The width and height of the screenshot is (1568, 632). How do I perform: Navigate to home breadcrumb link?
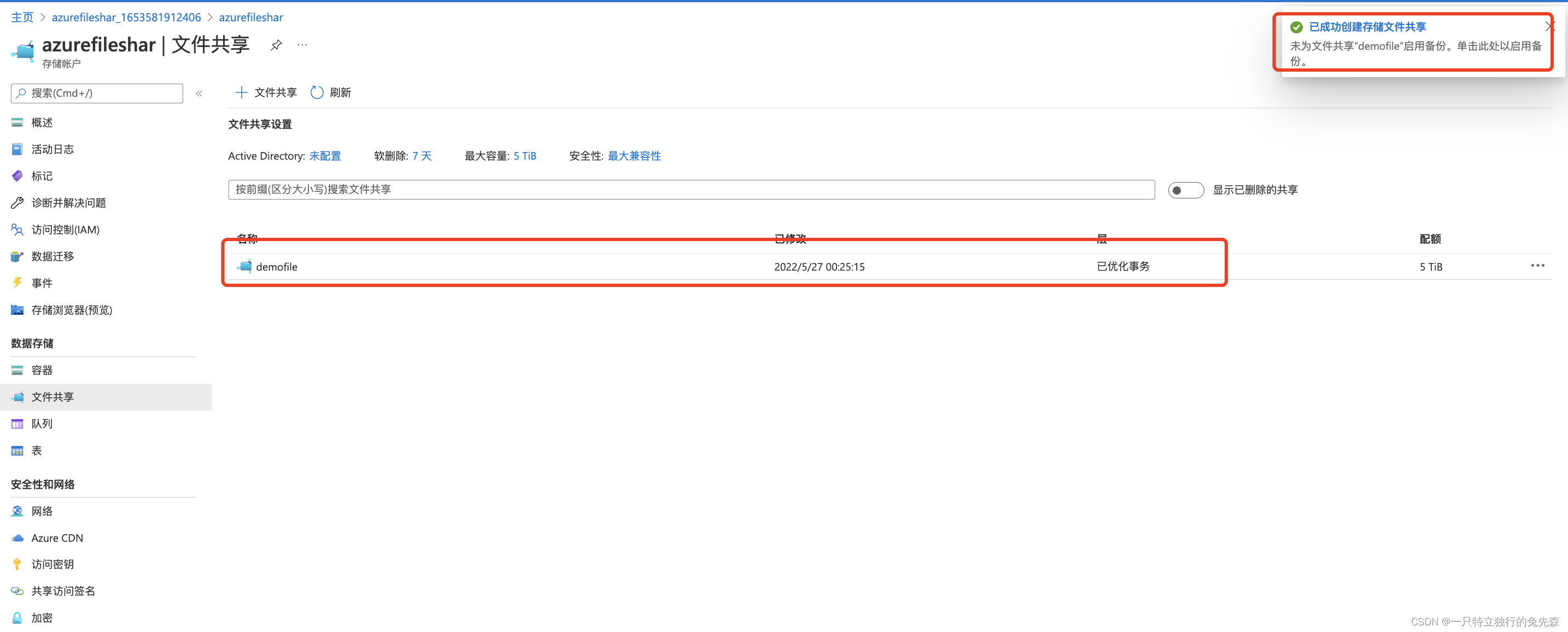click(22, 17)
